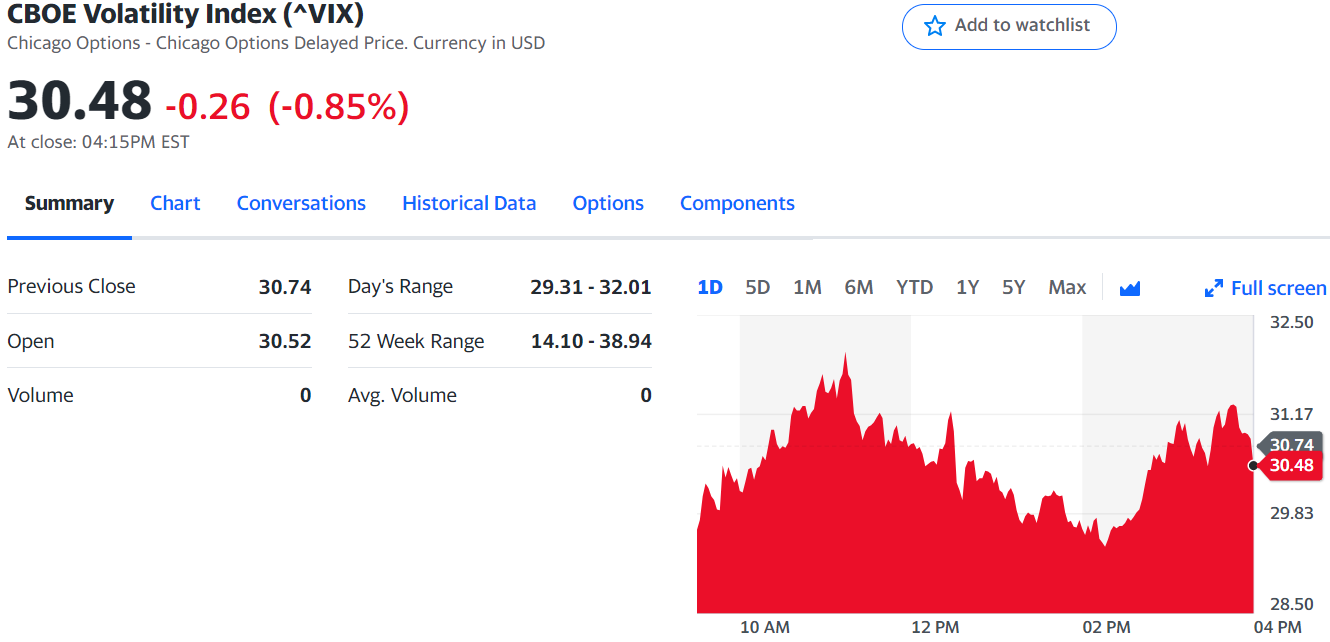Select the 1D chart range
This screenshot has height=642, width=1330.
[x=710, y=287]
